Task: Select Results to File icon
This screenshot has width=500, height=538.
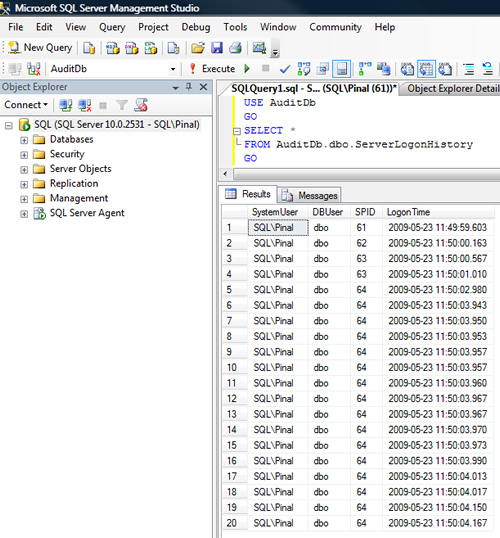Action: tap(445, 69)
